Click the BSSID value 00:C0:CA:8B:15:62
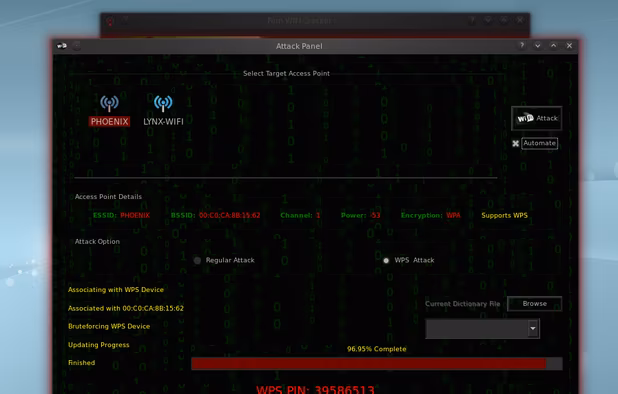Viewport: 618px width, 394px height. [x=229, y=216]
